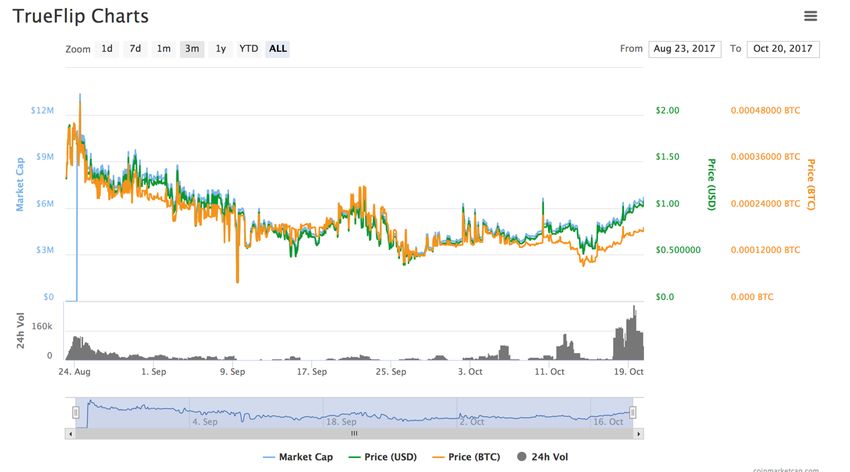The image size is (850, 472).
Task: Click the 17. Sep date label
Action: (312, 372)
